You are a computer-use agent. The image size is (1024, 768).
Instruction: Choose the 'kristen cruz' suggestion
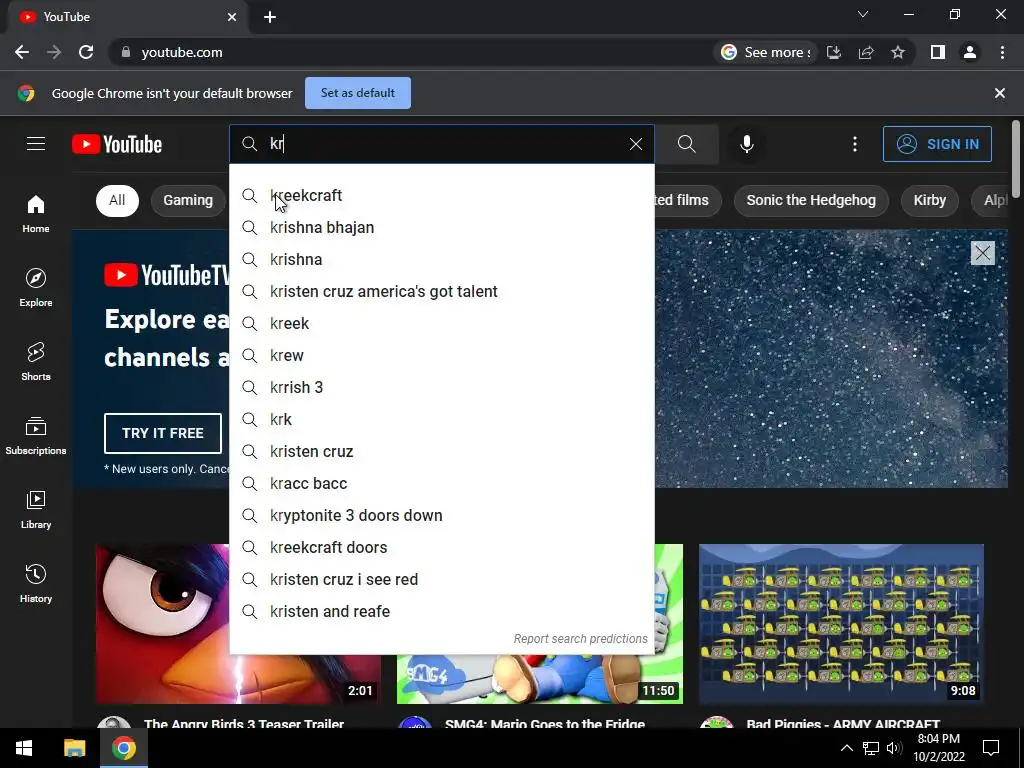(x=442, y=451)
